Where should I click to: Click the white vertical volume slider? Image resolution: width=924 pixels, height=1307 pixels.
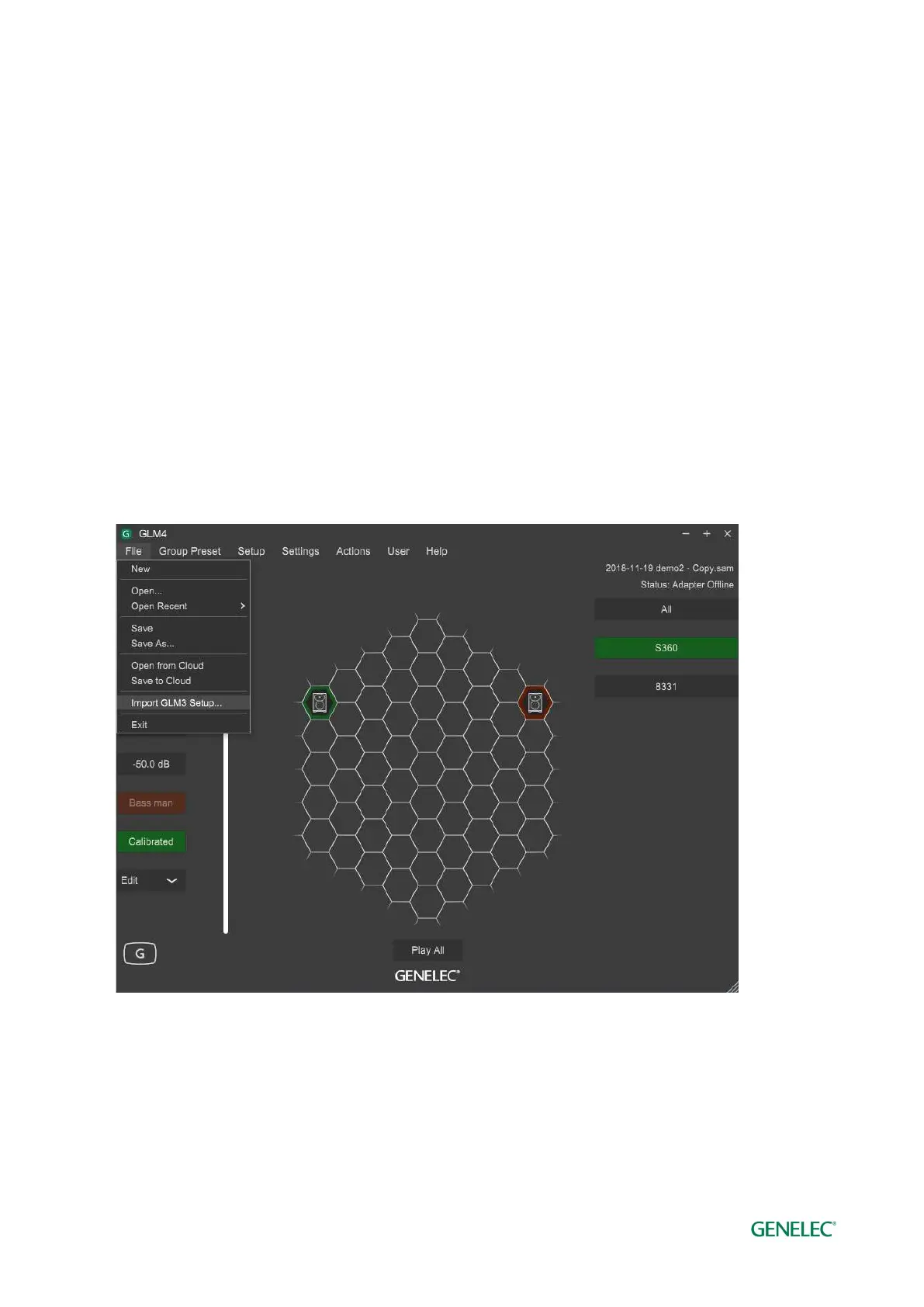pyautogui.click(x=226, y=833)
